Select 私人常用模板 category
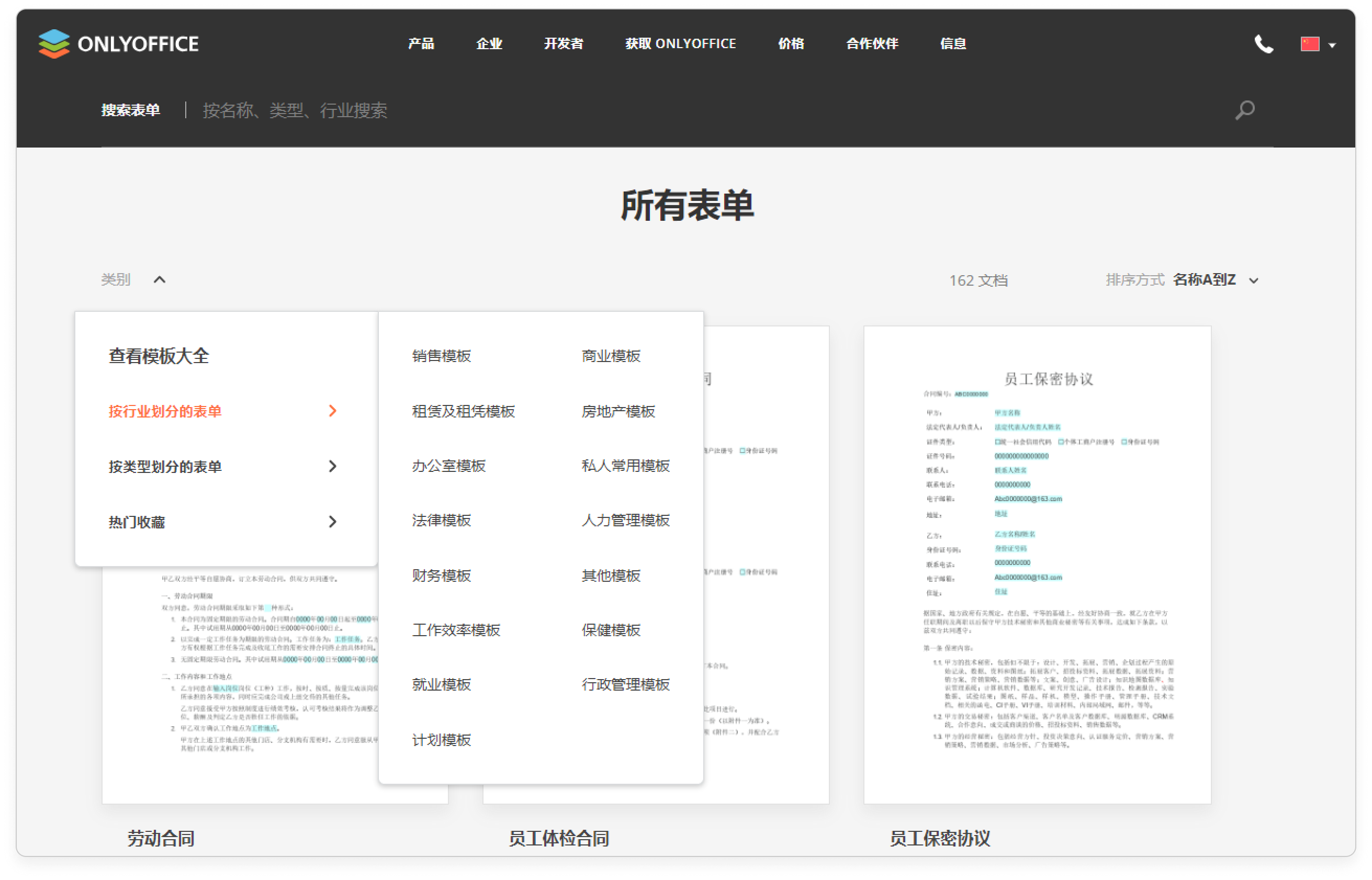Screen dimensions: 1372x880 626,466
